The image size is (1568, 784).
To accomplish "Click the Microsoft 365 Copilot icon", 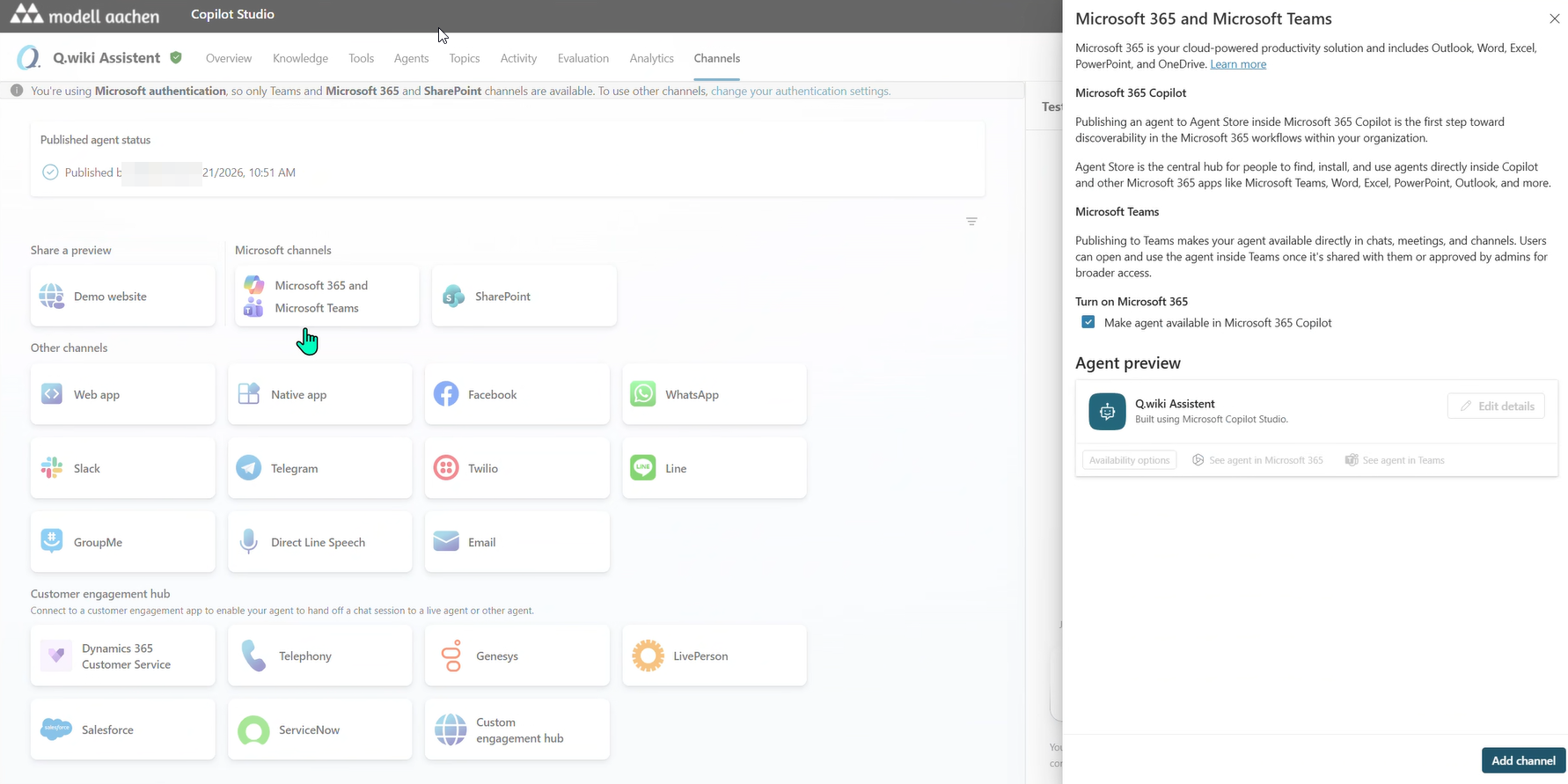I will pos(253,285).
